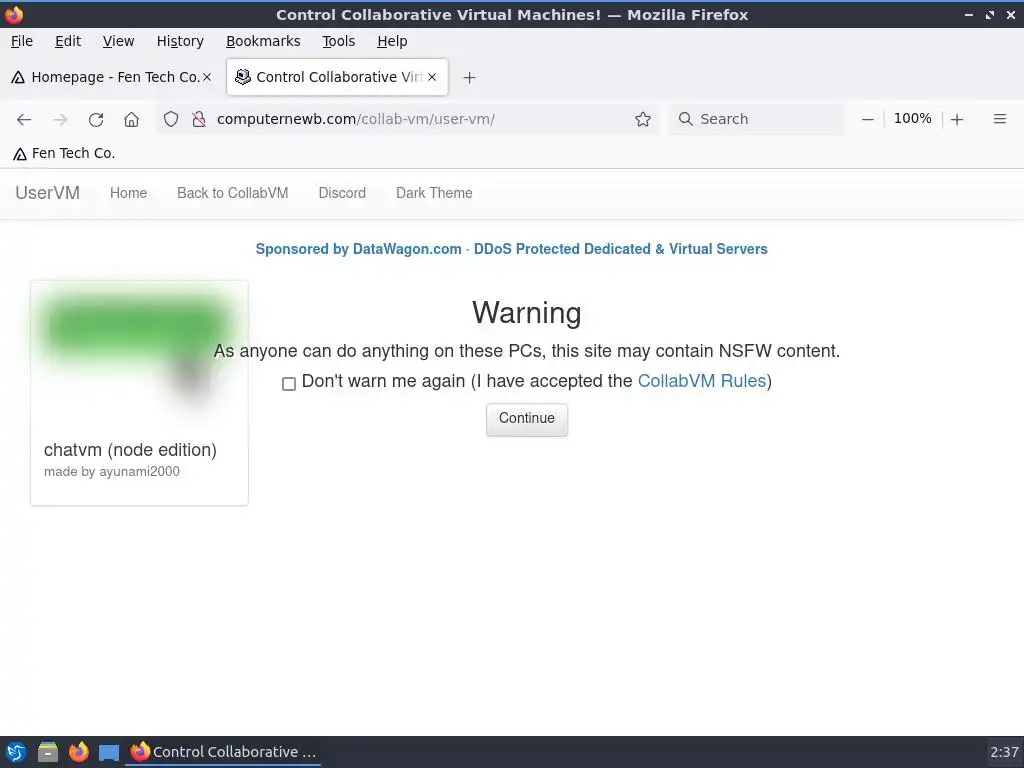Open the View menu
The height and width of the screenshot is (768, 1024).
(x=118, y=41)
